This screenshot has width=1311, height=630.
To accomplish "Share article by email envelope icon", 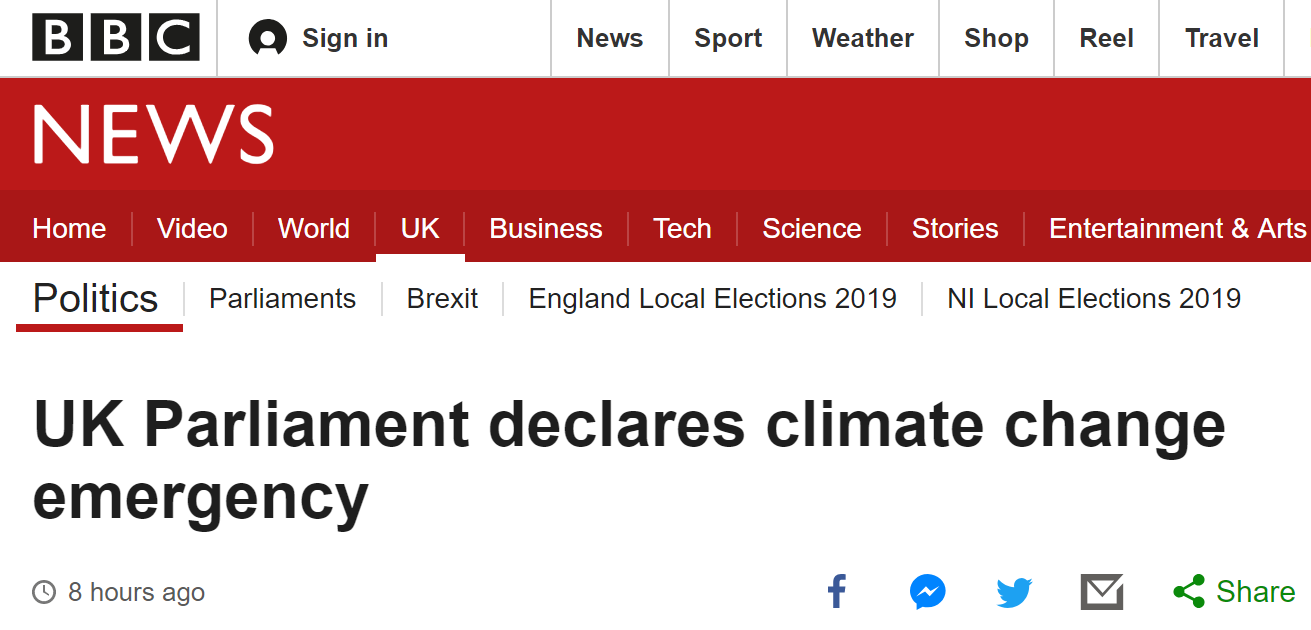I will (1102, 592).
